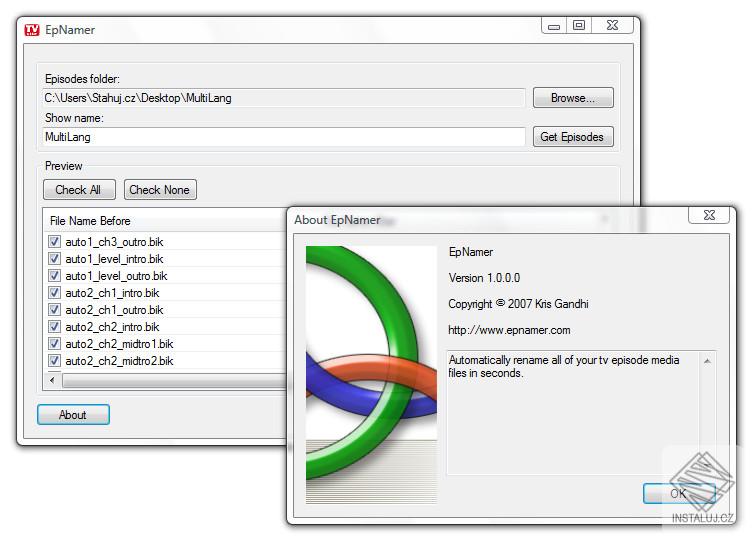Minimize the EpNamer window

coord(554,25)
